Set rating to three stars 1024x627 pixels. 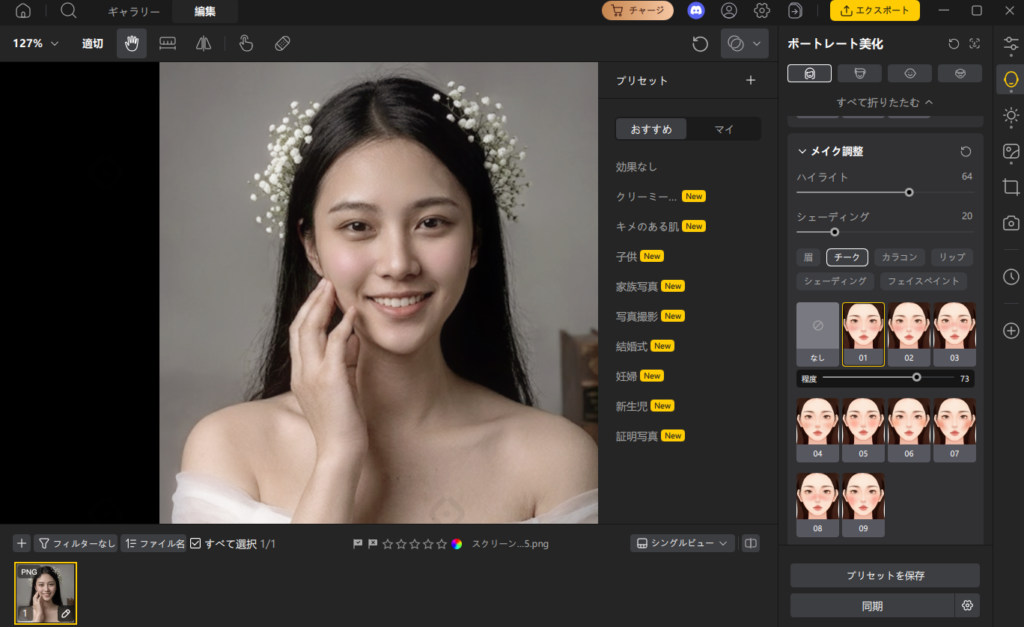click(415, 544)
